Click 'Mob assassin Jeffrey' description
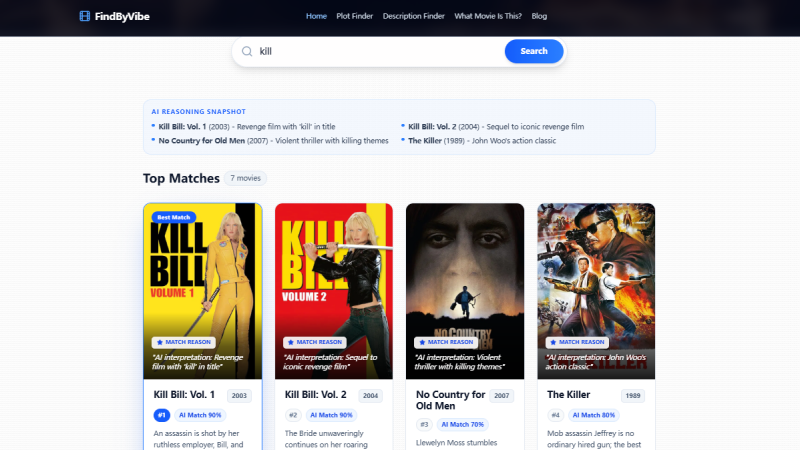Image resolution: width=800 pixels, height=450 pixels. tap(594, 439)
